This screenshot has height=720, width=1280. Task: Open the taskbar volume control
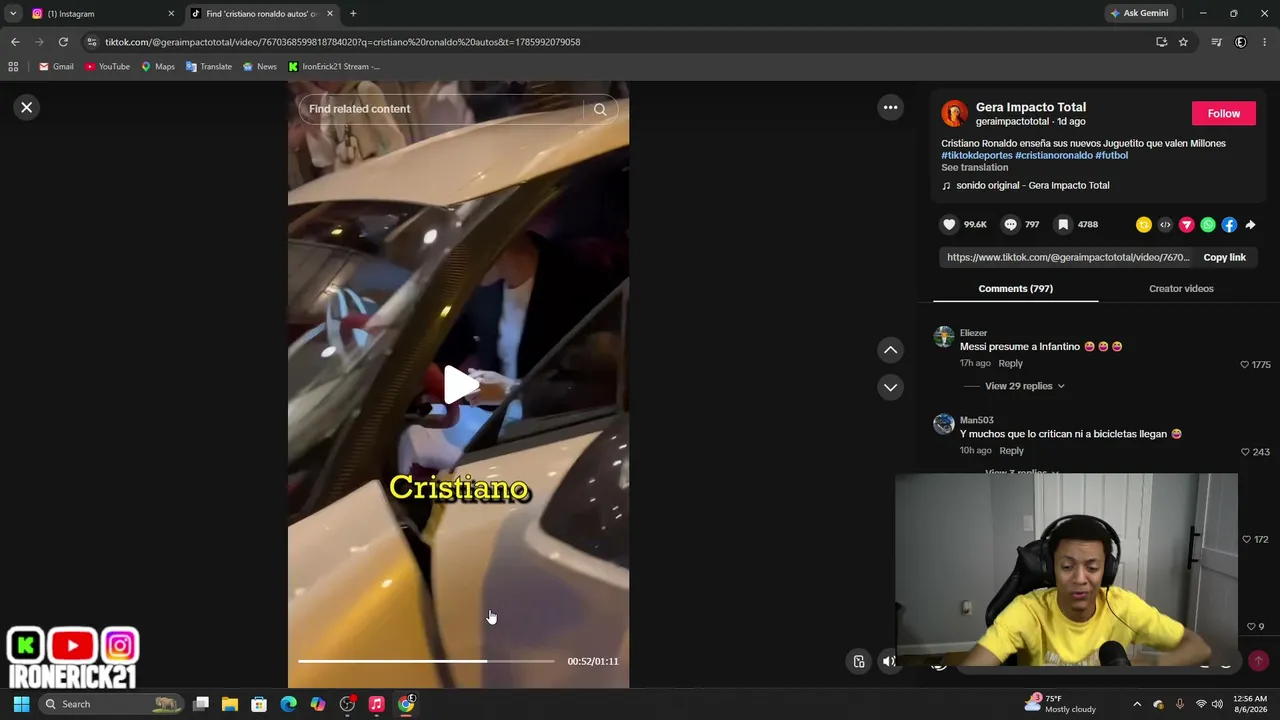(1217, 704)
